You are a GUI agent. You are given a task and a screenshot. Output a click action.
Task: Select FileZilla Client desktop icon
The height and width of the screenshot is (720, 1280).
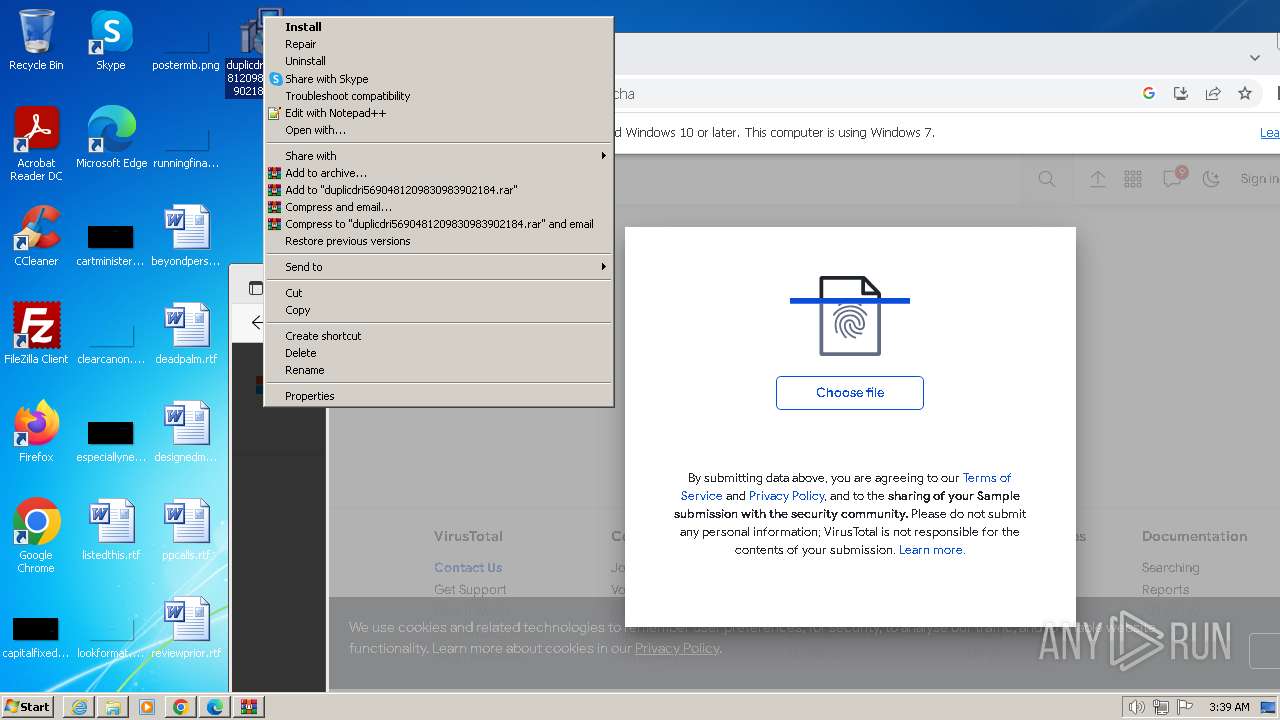point(36,334)
